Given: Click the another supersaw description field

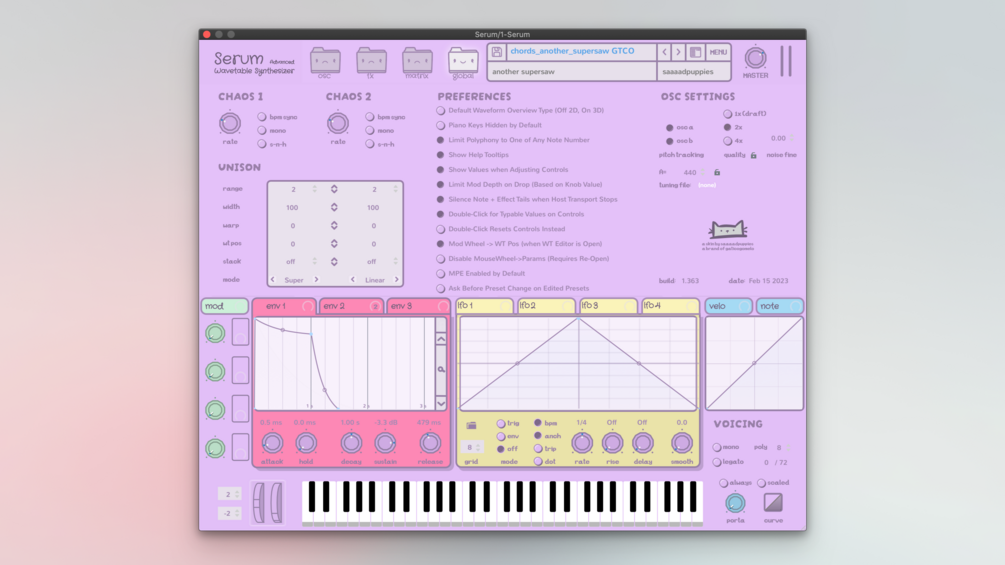Looking at the screenshot, I should (572, 72).
